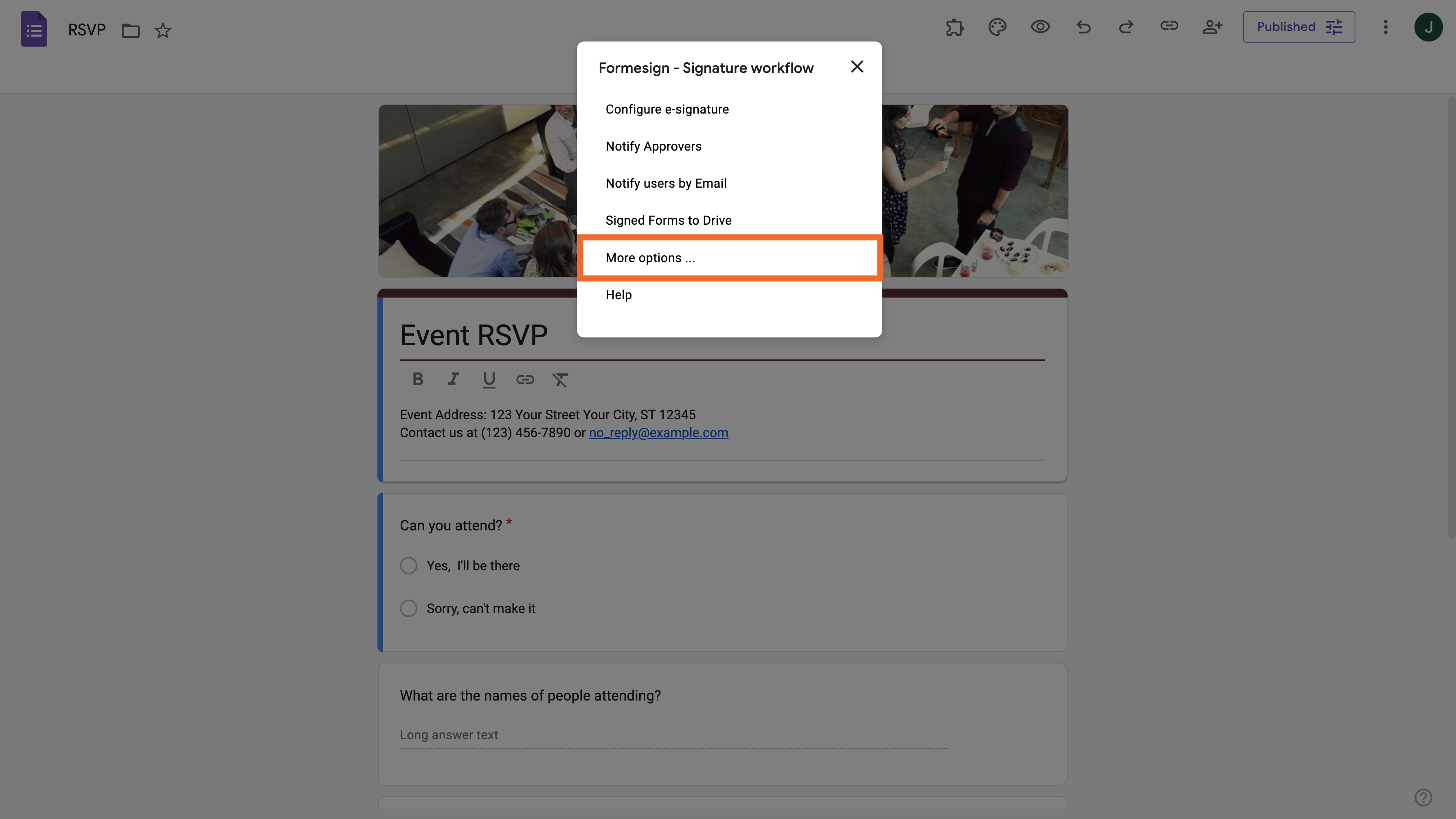The width and height of the screenshot is (1456, 819).
Task: Click the undo arrow icon
Action: coord(1083,27)
